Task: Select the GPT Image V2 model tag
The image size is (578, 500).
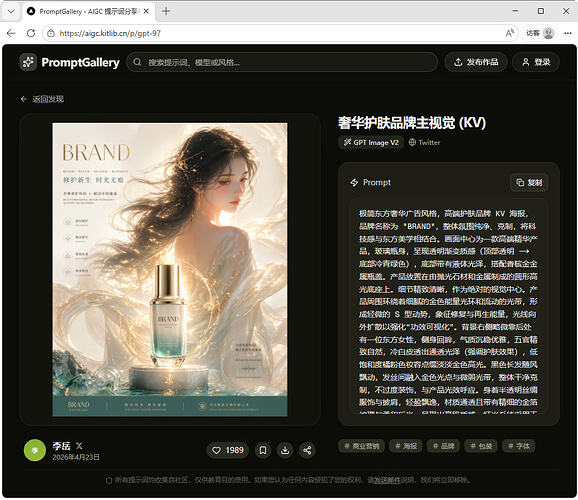Action: (x=371, y=142)
